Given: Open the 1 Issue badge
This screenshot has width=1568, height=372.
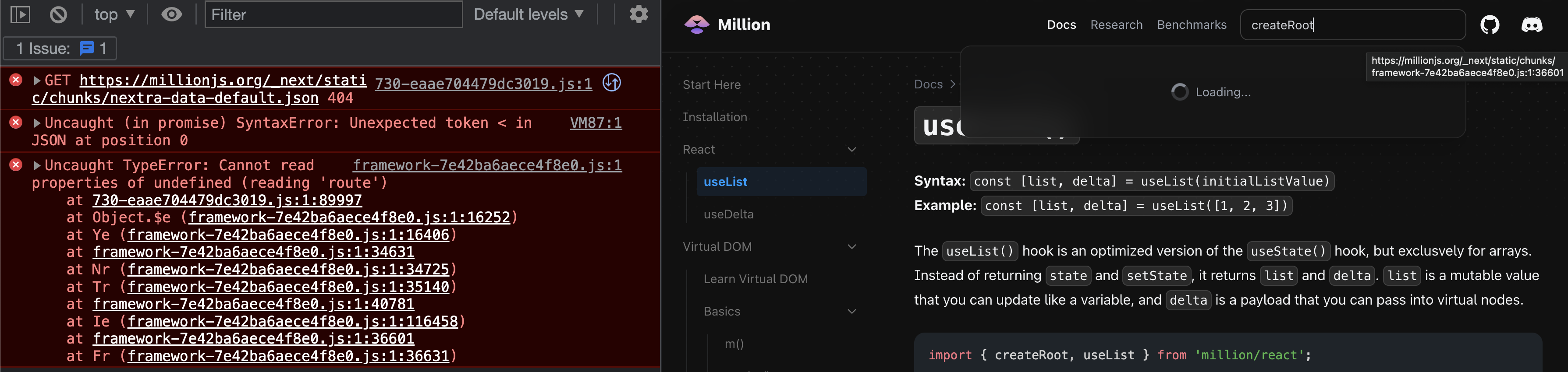Looking at the screenshot, I should (x=60, y=49).
